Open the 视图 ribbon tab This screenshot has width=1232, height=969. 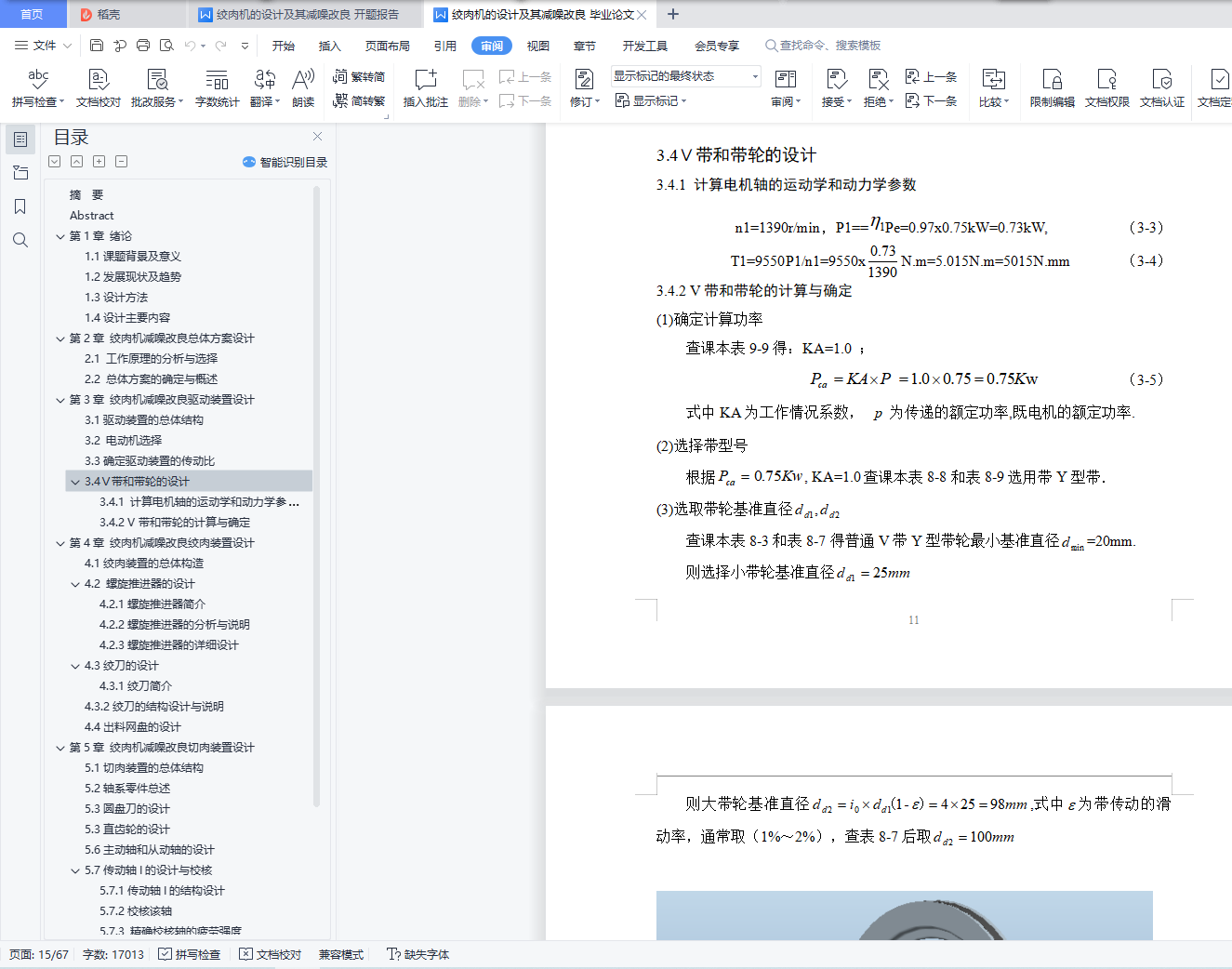(538, 46)
